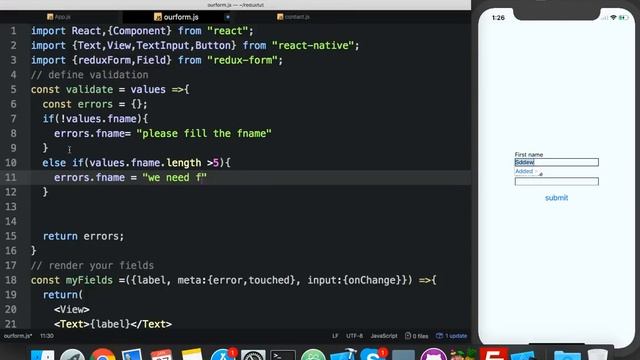Screen dimensions: 640x360
Task: Click line number 18 in the gutter
Action: tap(11, 280)
